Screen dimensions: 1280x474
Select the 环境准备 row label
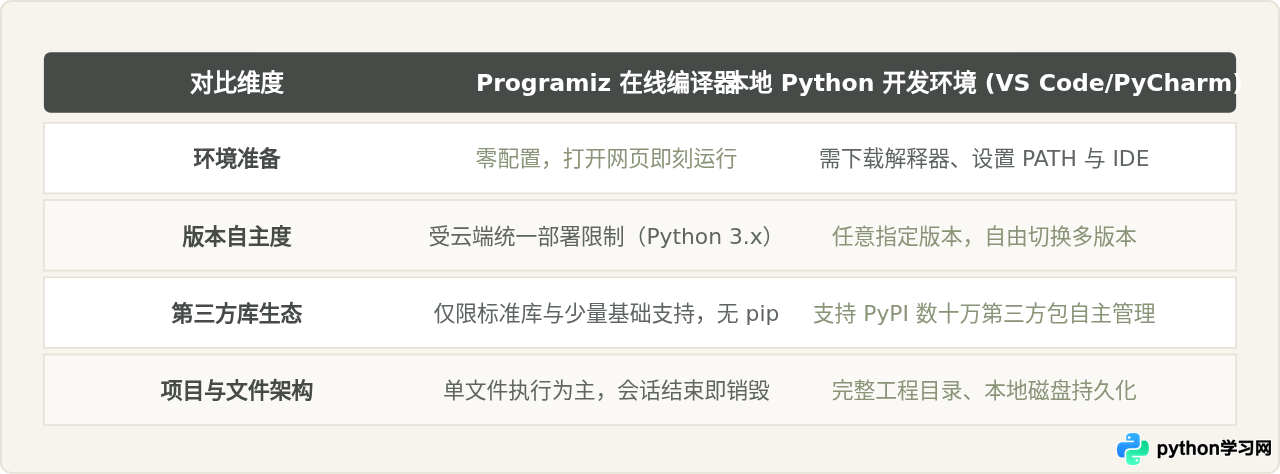[237, 158]
